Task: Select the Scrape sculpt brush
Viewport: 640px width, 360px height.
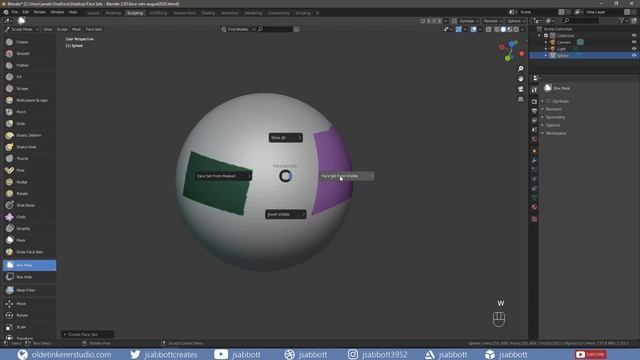Action: [29, 89]
